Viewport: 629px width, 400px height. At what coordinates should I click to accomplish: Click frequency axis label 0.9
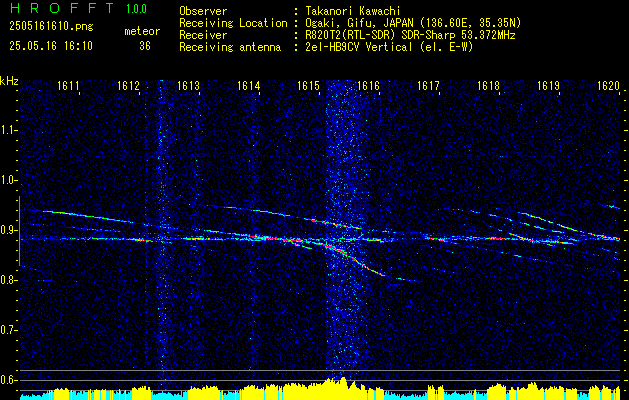click(x=8, y=230)
